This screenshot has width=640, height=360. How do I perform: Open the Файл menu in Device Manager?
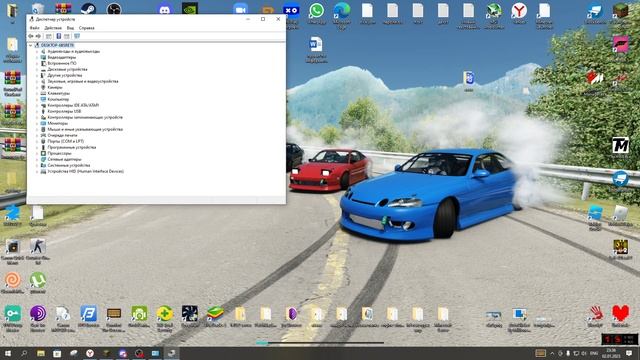click(x=34, y=28)
